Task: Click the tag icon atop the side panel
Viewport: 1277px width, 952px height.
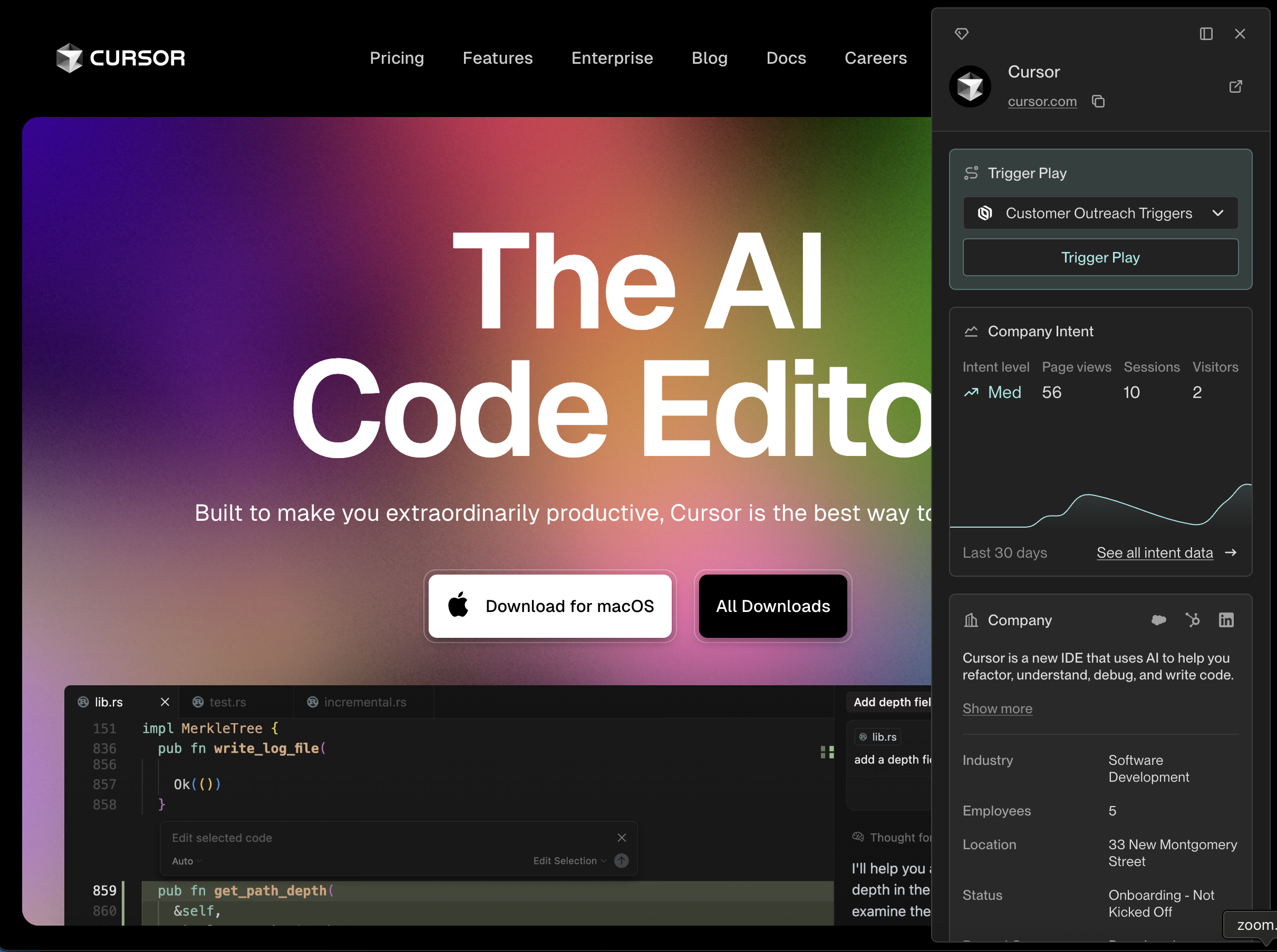Action: (x=961, y=34)
